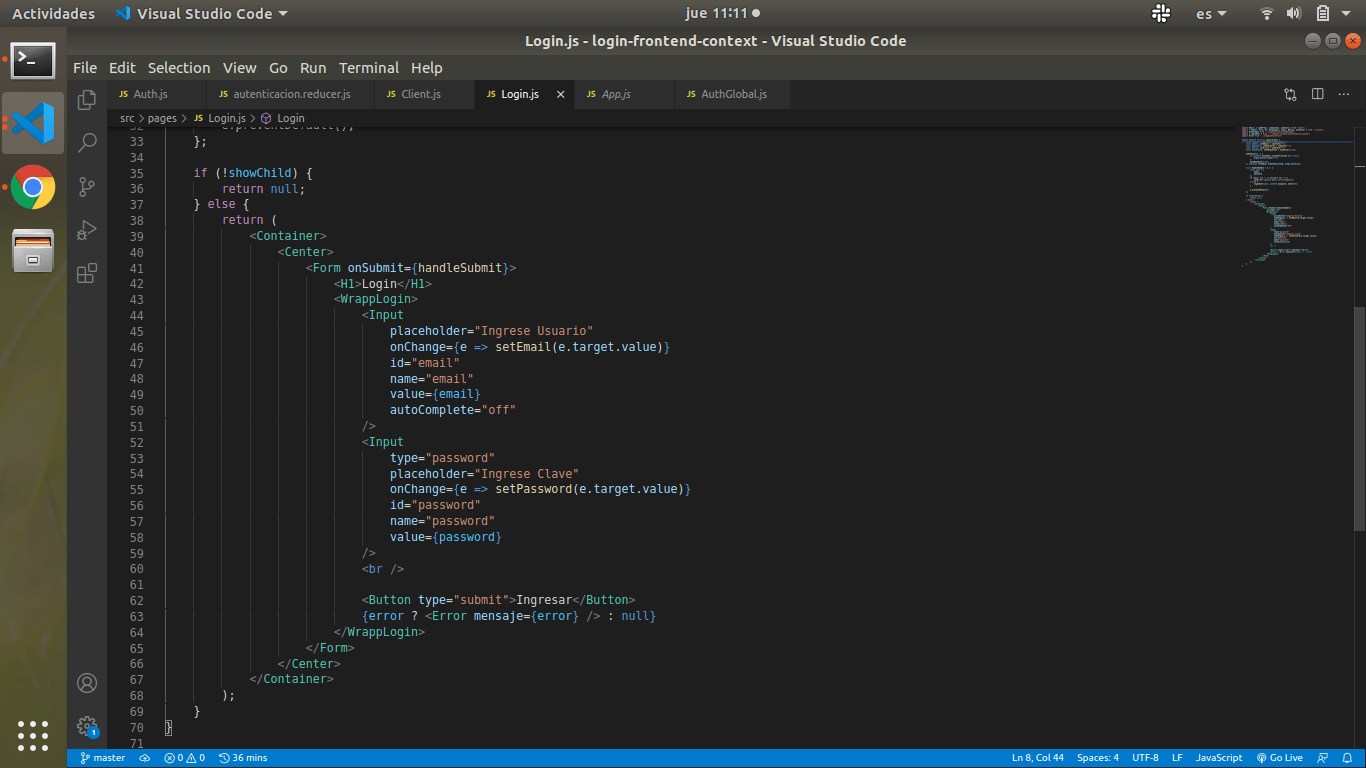
Task: Switch to the autenticacion.reducer.js tab
Action: (x=290, y=94)
